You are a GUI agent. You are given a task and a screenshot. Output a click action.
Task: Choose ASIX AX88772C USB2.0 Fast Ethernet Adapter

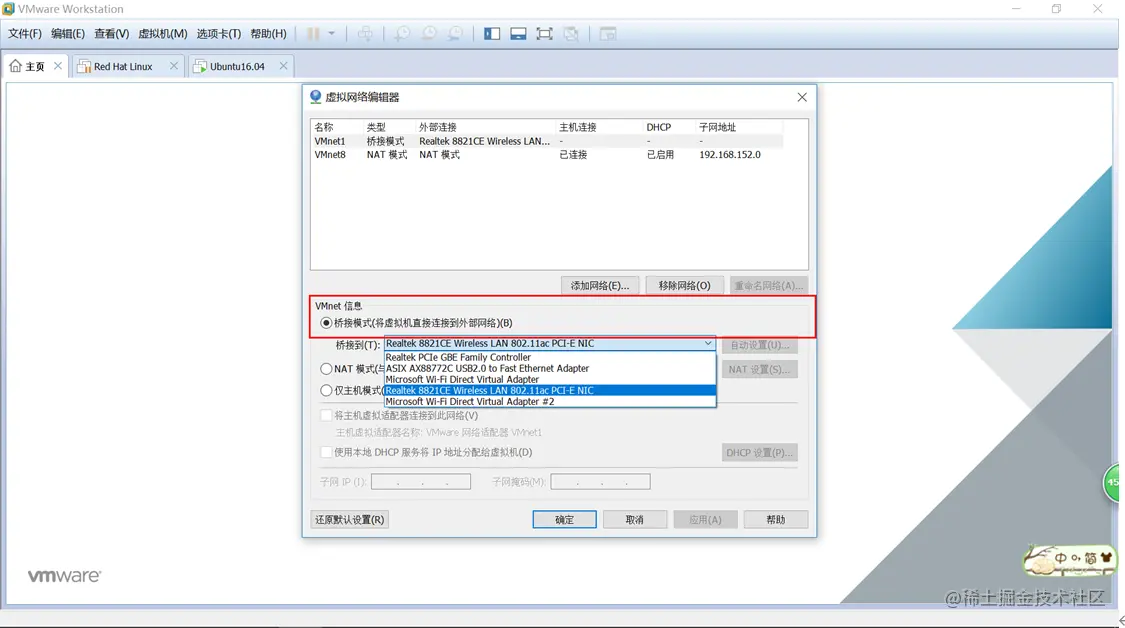[x=550, y=368]
